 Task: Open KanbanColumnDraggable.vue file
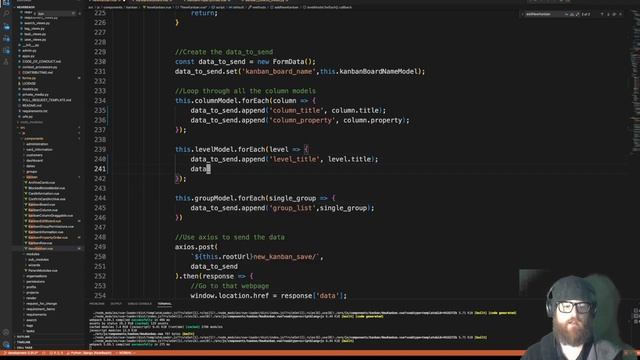click(50, 216)
